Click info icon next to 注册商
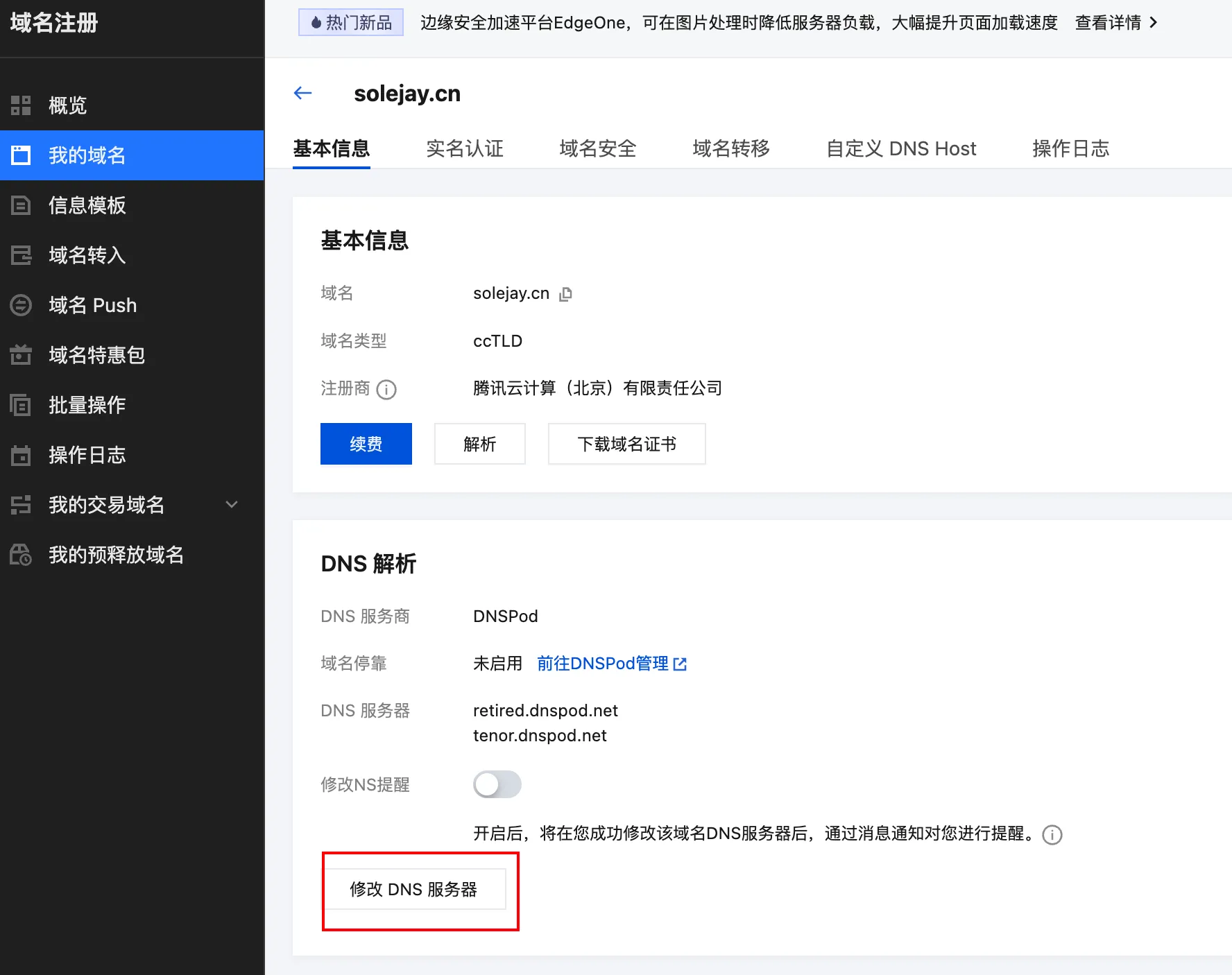 point(386,390)
